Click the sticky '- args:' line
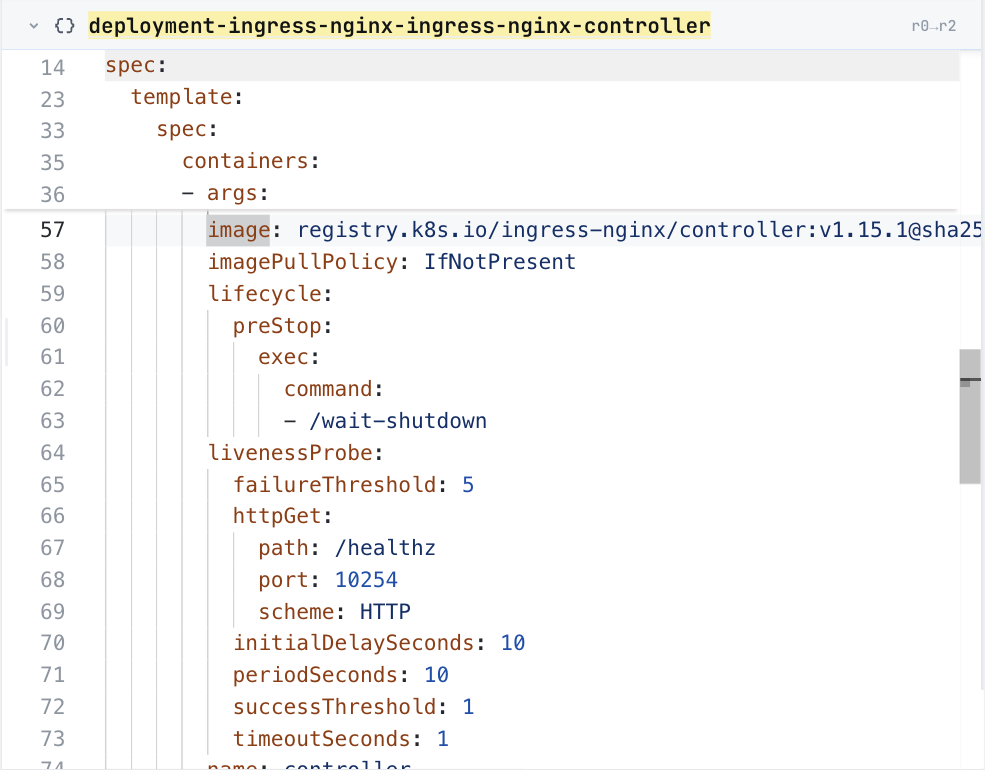Viewport: 985px width, 770px height. (x=225, y=193)
